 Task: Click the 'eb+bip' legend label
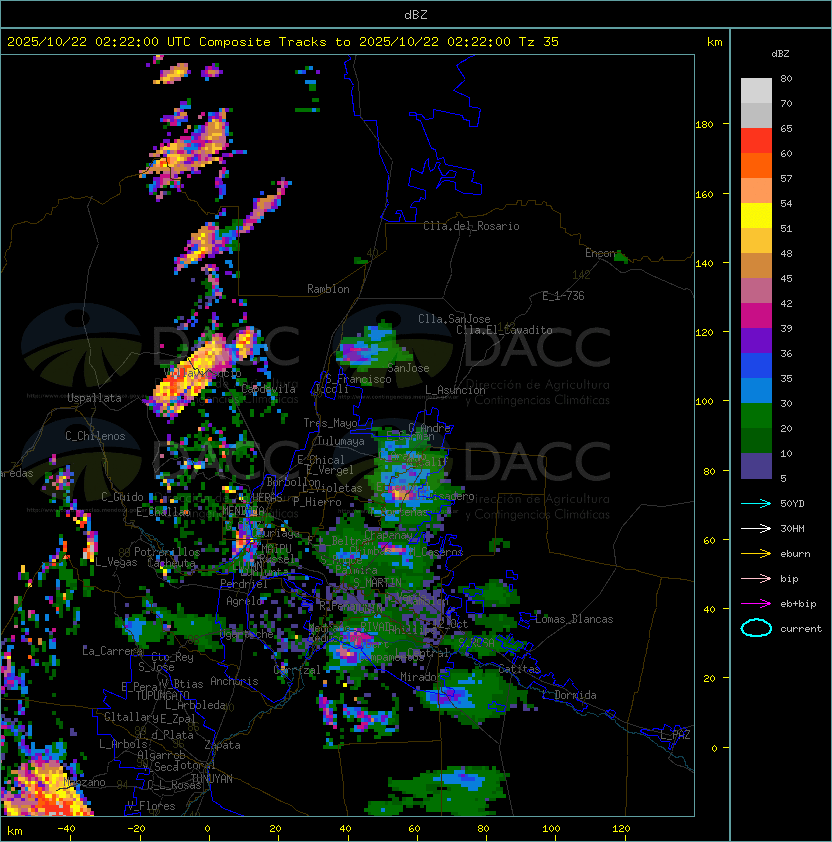tap(798, 604)
